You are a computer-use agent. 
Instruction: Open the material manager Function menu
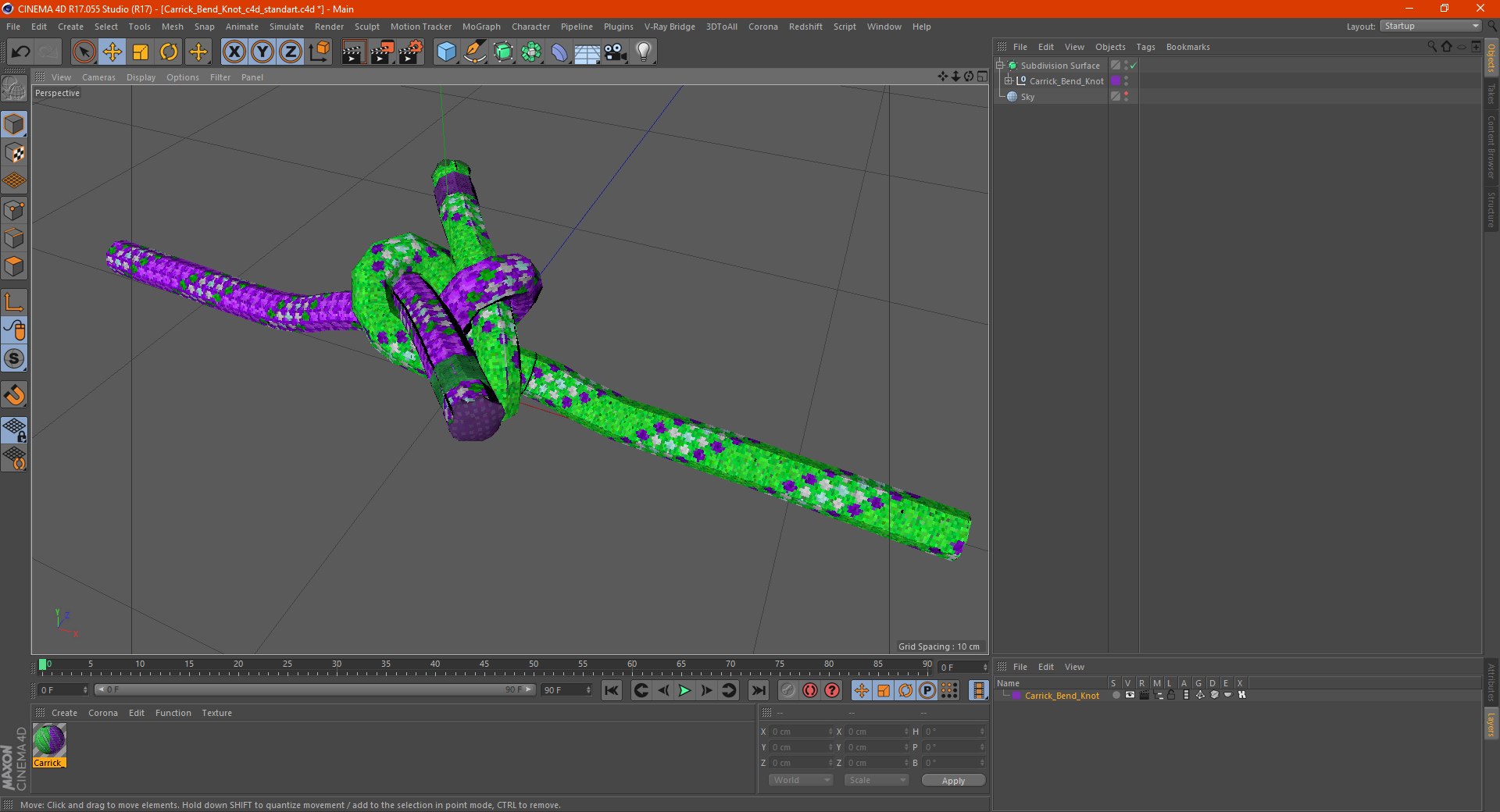pos(173,713)
